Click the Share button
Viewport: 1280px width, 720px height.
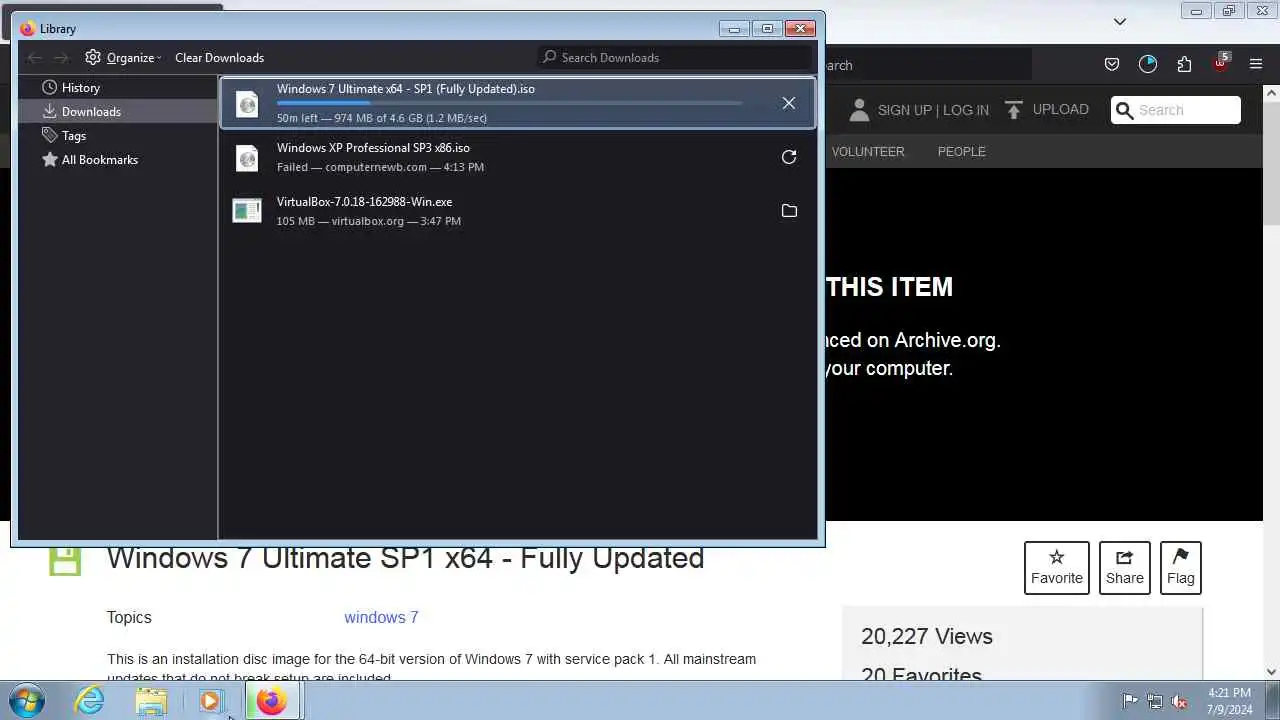(1125, 568)
